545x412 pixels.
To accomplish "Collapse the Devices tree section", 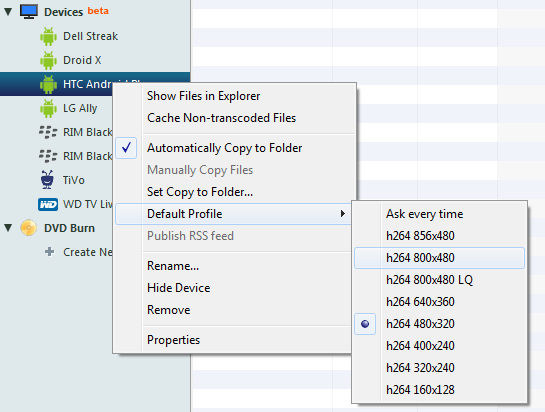I will pos(8,11).
